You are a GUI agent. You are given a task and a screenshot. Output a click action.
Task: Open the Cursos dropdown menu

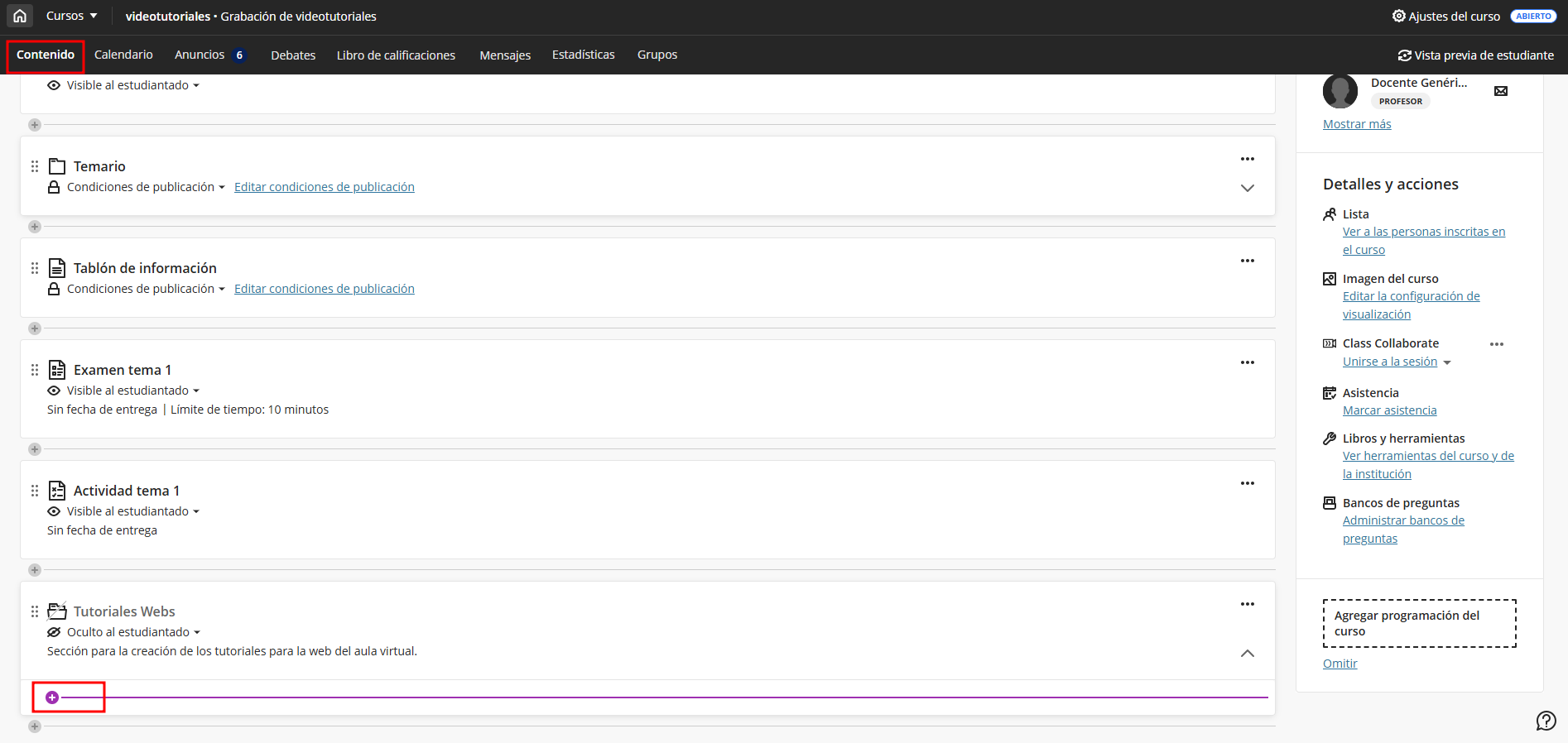(71, 16)
